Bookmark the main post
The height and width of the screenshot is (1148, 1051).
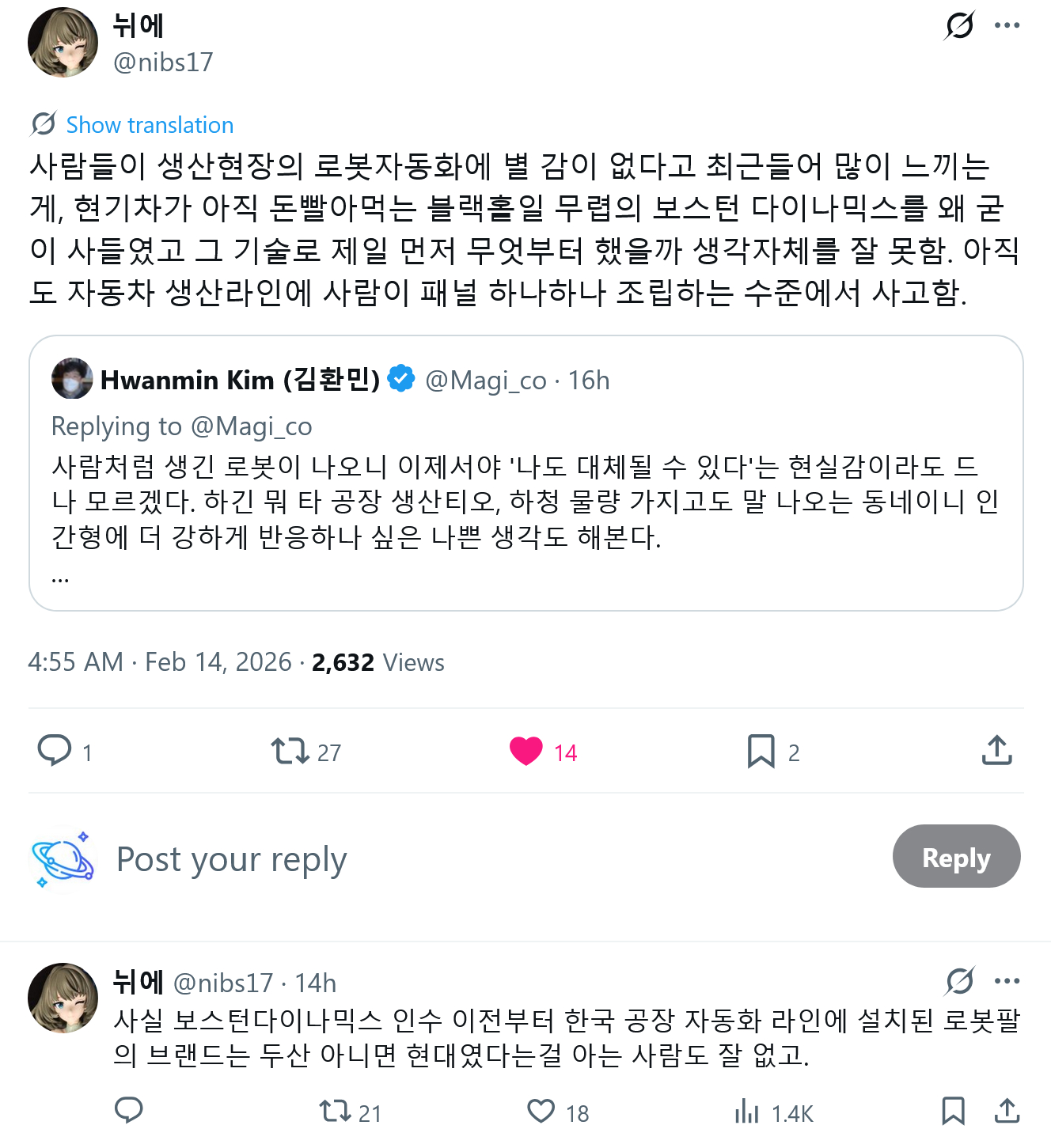click(761, 751)
